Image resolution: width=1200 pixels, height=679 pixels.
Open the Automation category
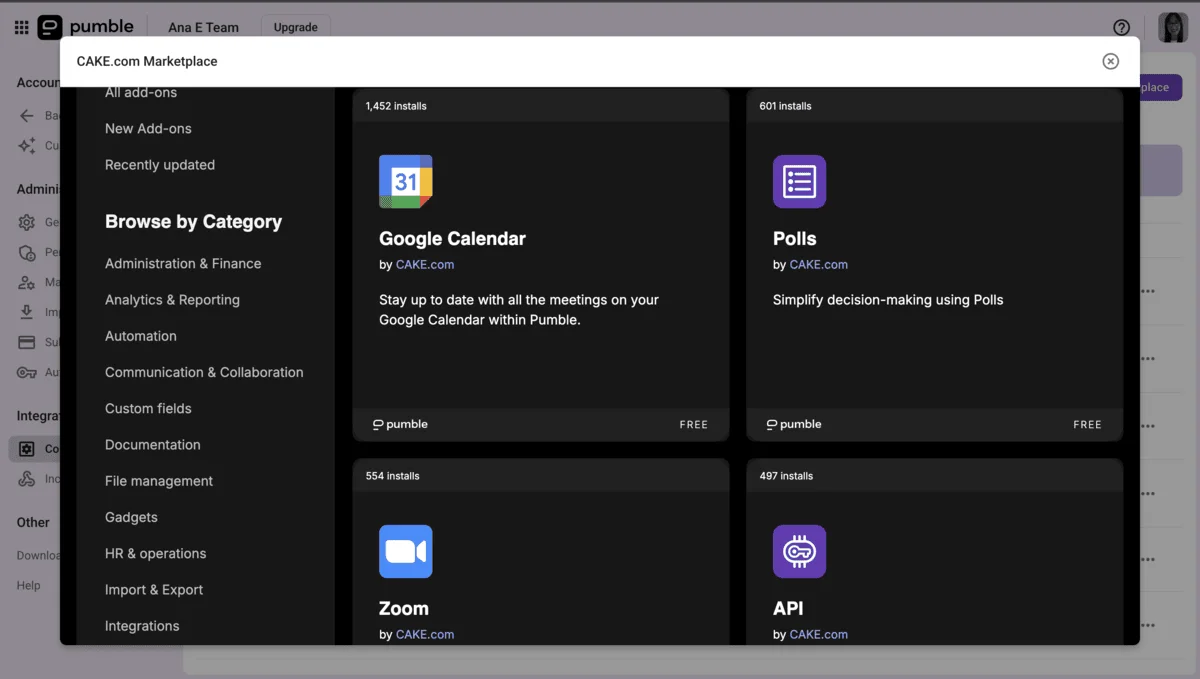point(141,336)
